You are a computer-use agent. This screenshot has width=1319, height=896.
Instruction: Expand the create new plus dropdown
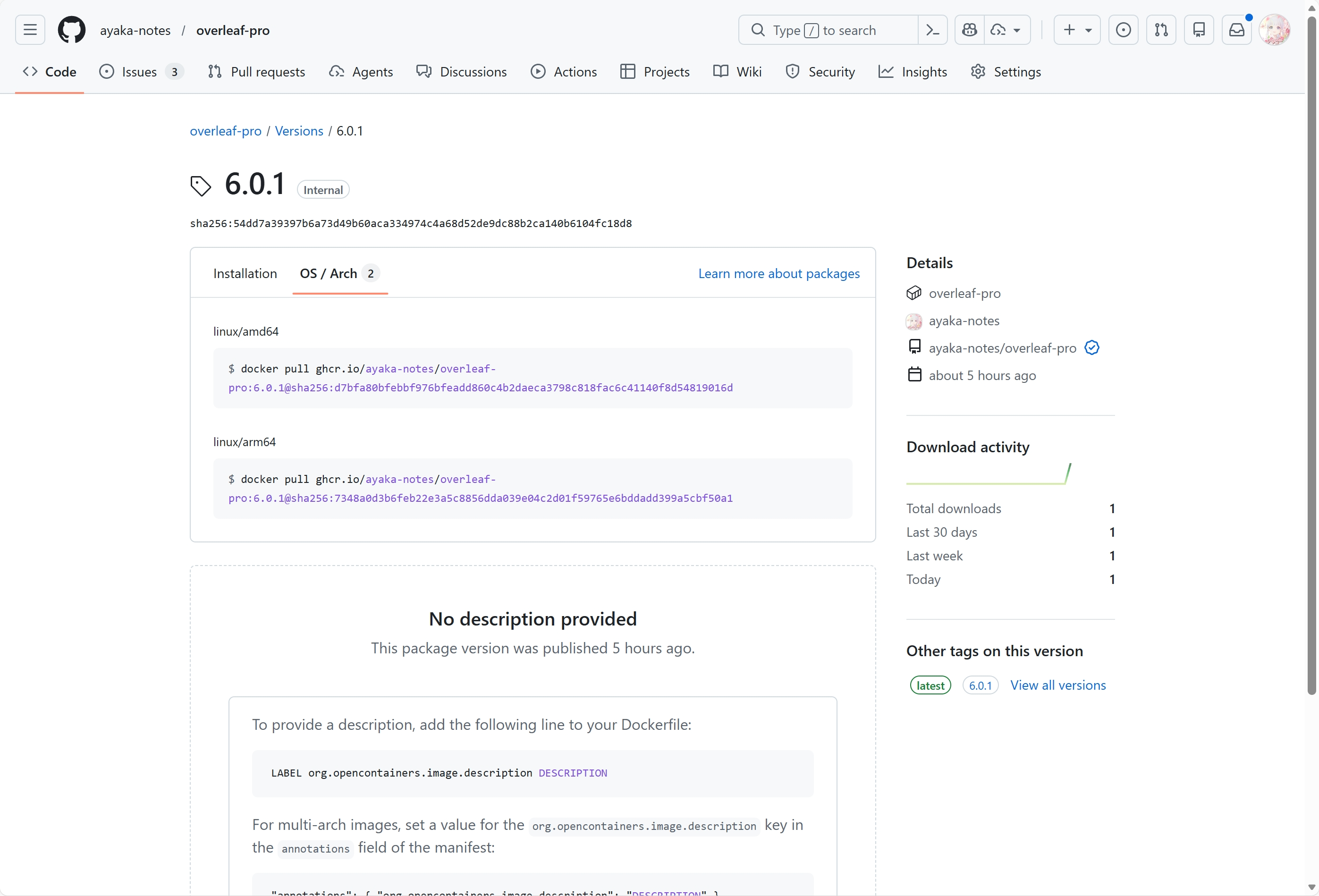click(1077, 30)
